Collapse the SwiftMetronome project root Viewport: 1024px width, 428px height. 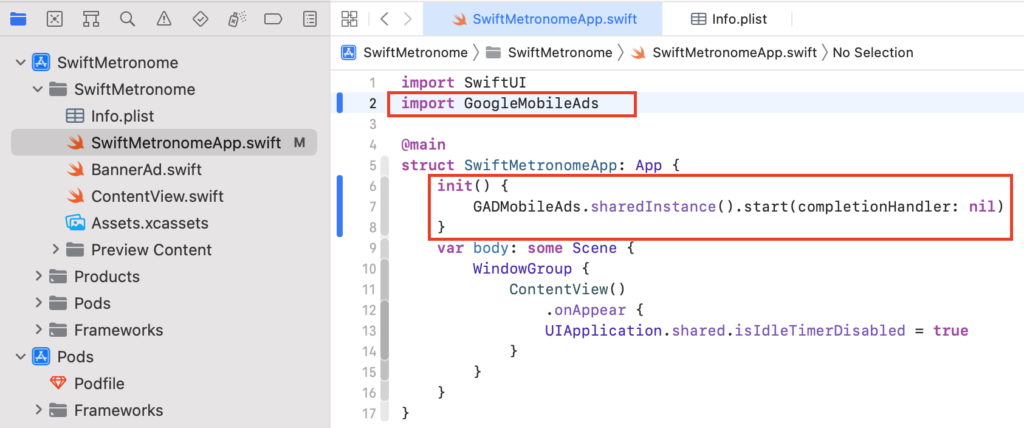(x=21, y=63)
